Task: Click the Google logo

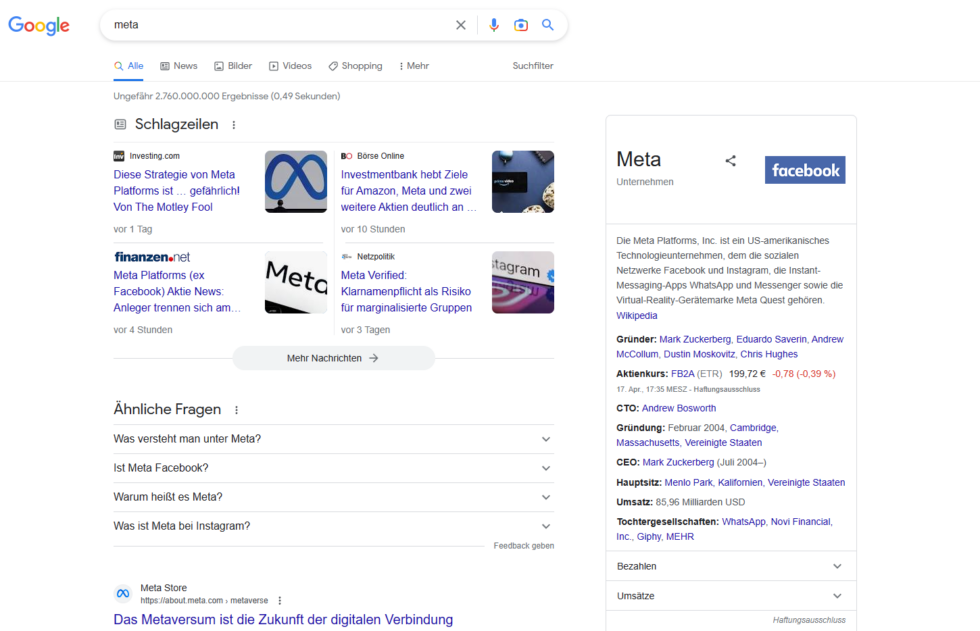Action: click(39, 25)
